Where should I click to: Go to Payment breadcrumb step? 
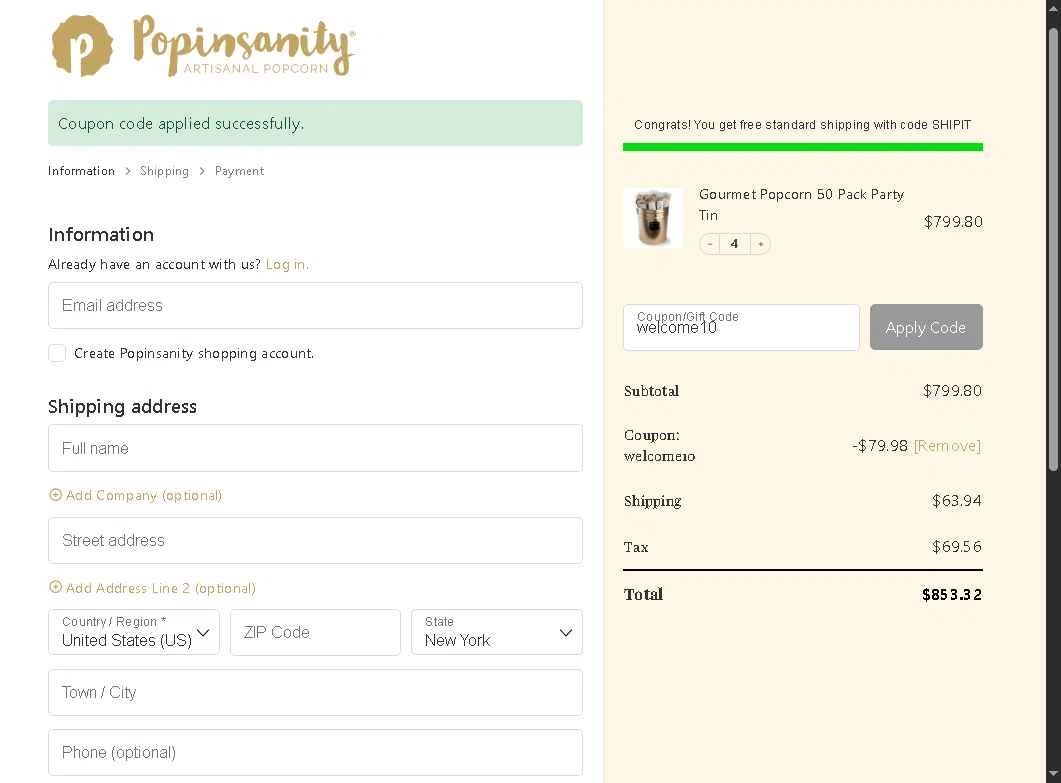[240, 171]
